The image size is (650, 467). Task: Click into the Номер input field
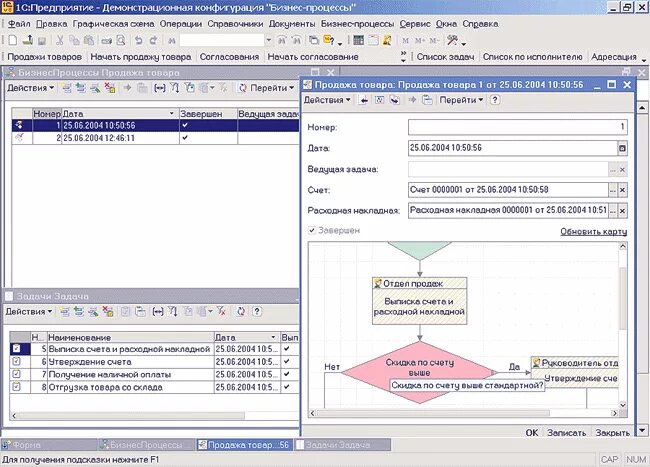coord(517,127)
